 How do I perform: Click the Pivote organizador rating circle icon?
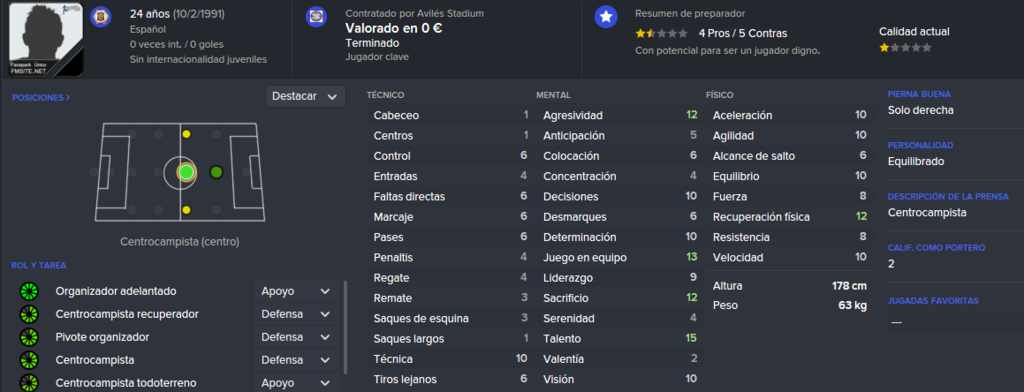[29, 337]
